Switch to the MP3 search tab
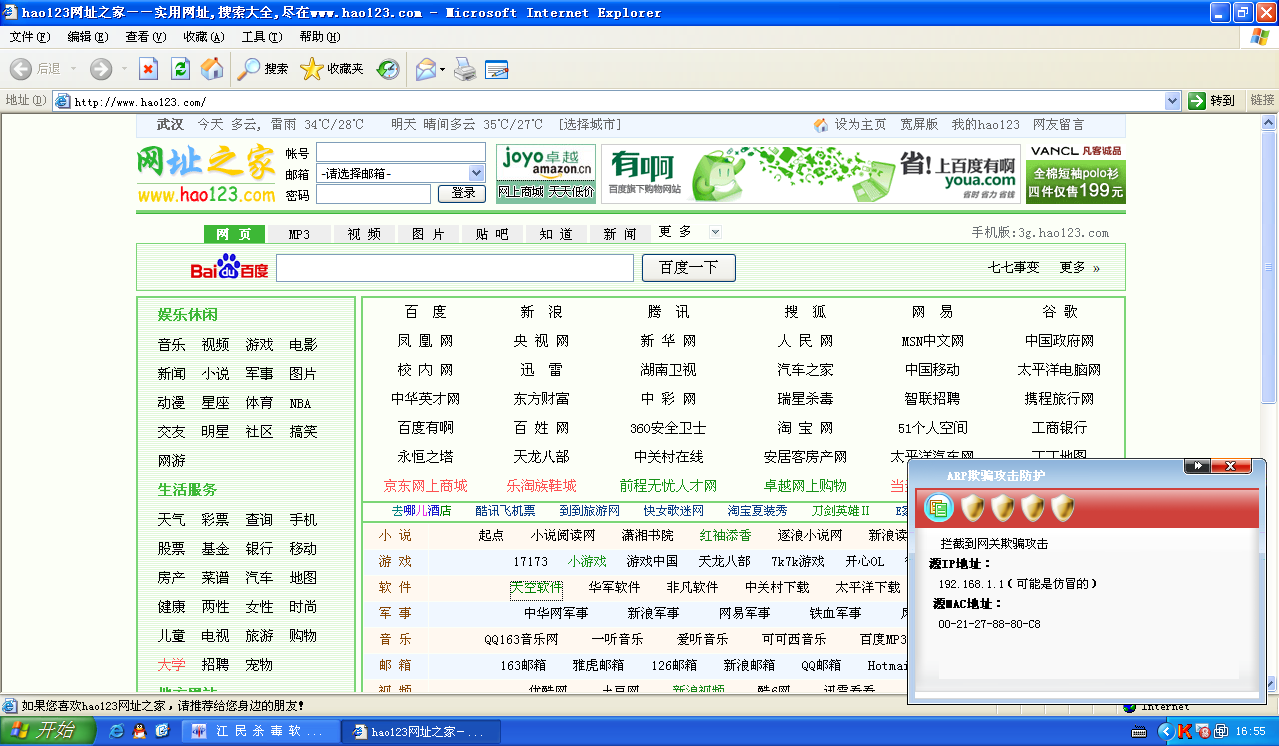This screenshot has width=1279, height=746. pyautogui.click(x=299, y=234)
